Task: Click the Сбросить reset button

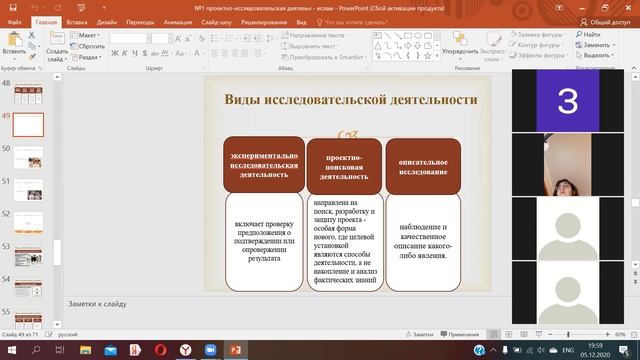Action: pos(87,46)
